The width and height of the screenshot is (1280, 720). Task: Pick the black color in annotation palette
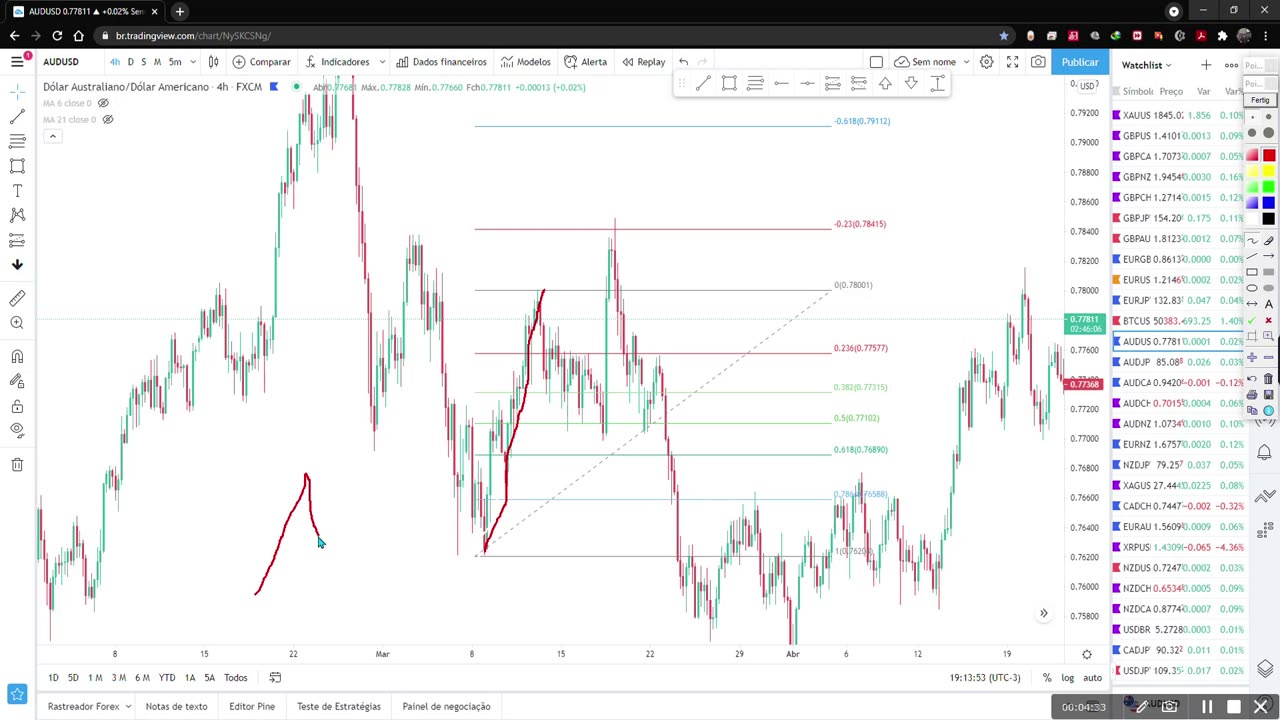[x=1268, y=219]
